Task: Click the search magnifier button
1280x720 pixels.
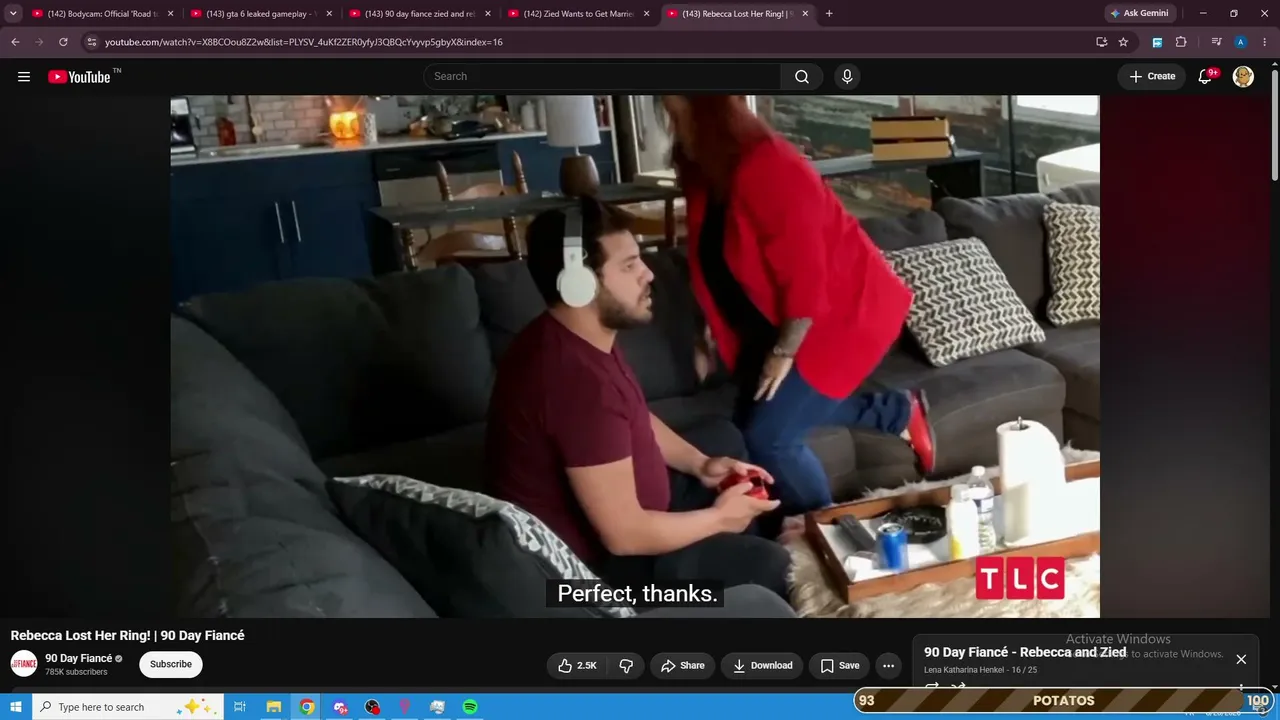Action: click(x=802, y=77)
